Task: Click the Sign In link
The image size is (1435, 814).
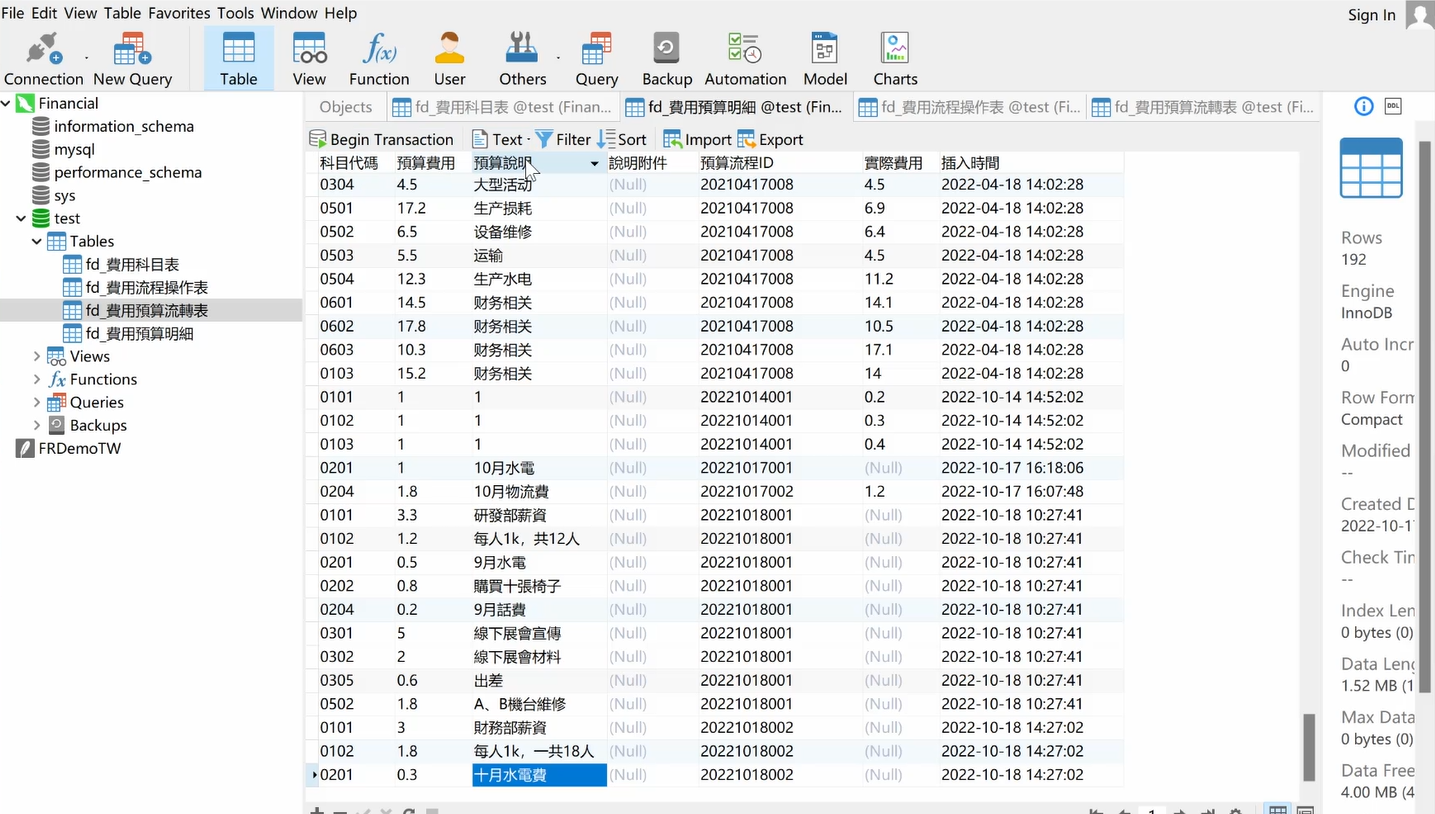Action: tap(1371, 15)
